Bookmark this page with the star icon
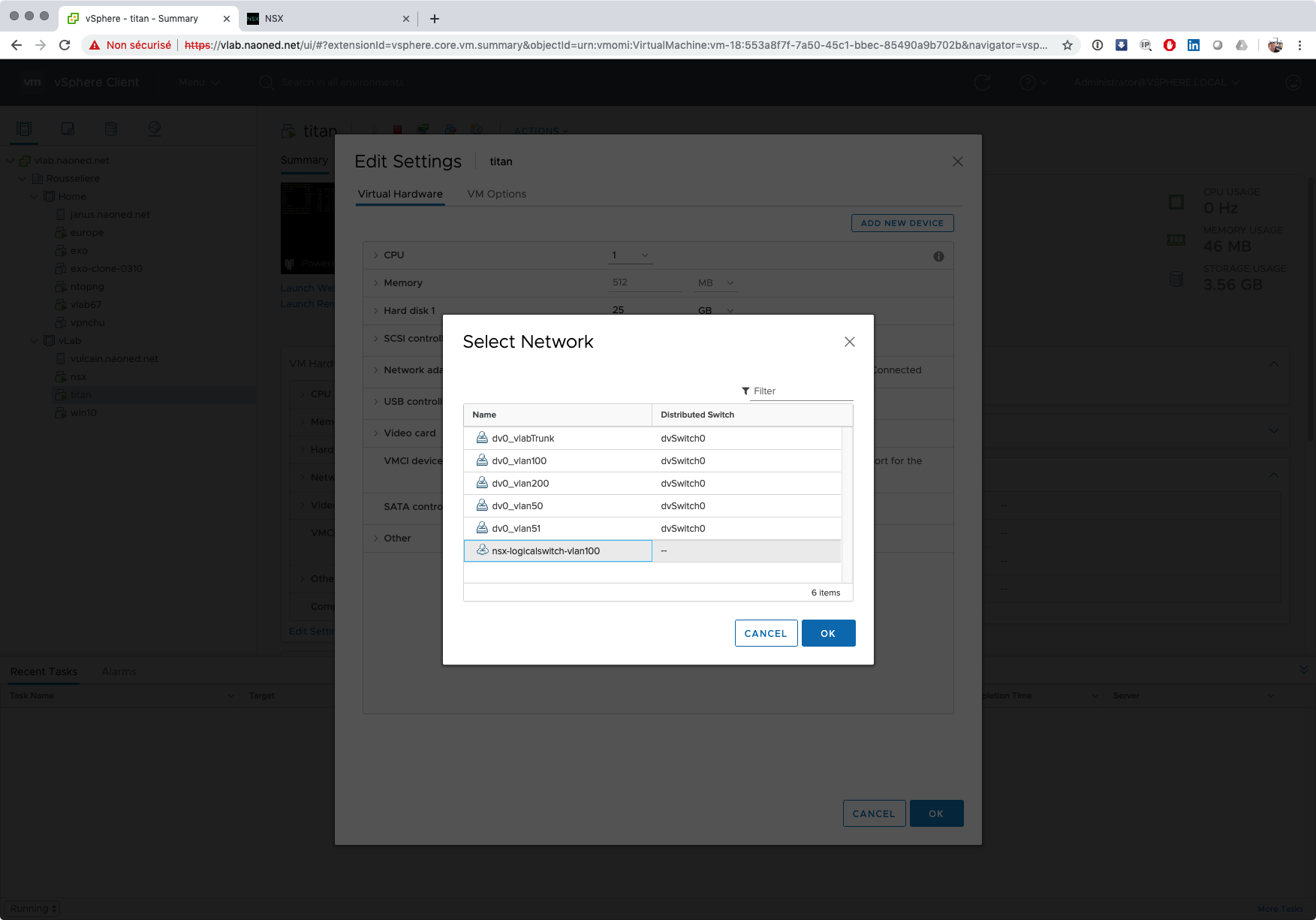The width and height of the screenshot is (1316, 920). coord(1067,45)
